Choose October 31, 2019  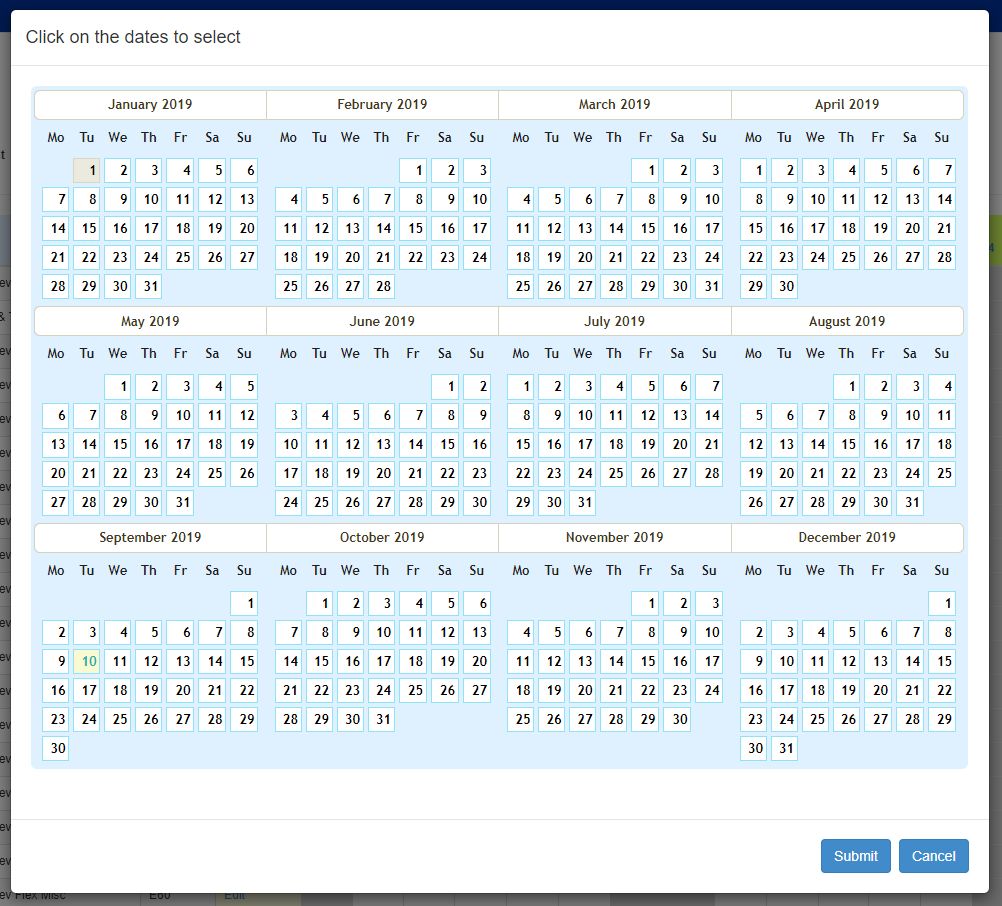[x=382, y=719]
